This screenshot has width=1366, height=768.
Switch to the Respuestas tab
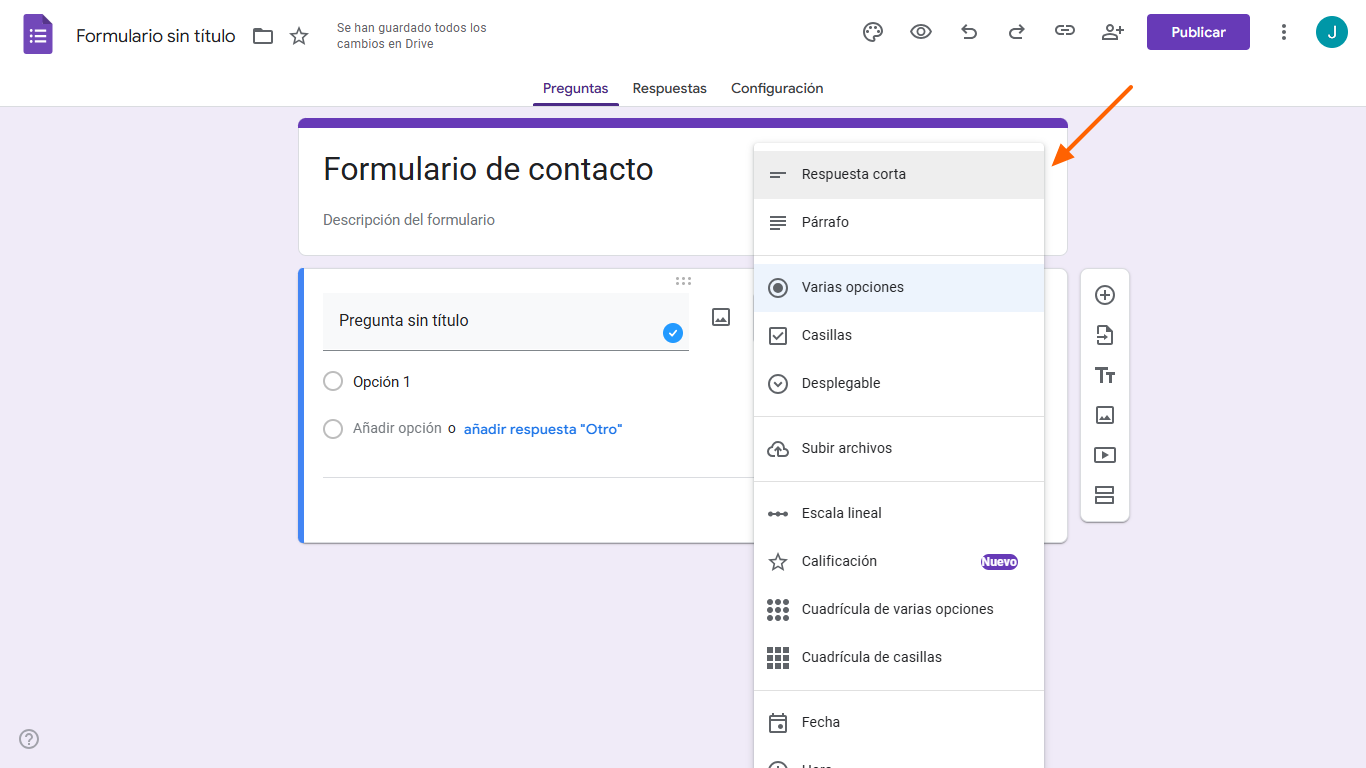(670, 88)
